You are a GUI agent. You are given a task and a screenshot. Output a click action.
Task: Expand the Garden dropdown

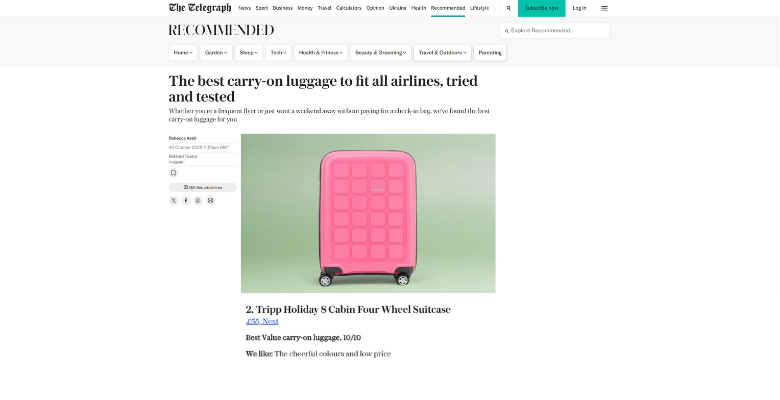pyautogui.click(x=216, y=52)
